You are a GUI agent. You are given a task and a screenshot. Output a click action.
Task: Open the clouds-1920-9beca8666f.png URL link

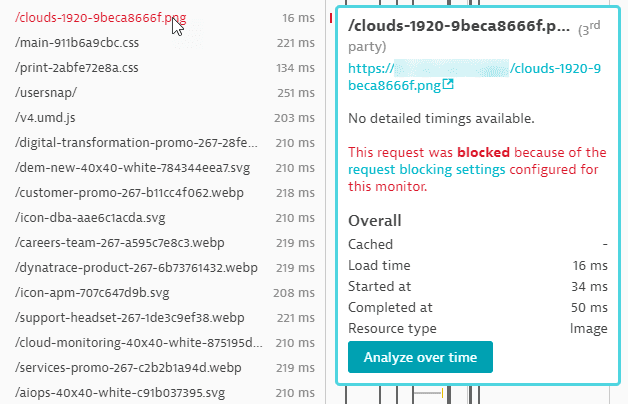(x=474, y=76)
